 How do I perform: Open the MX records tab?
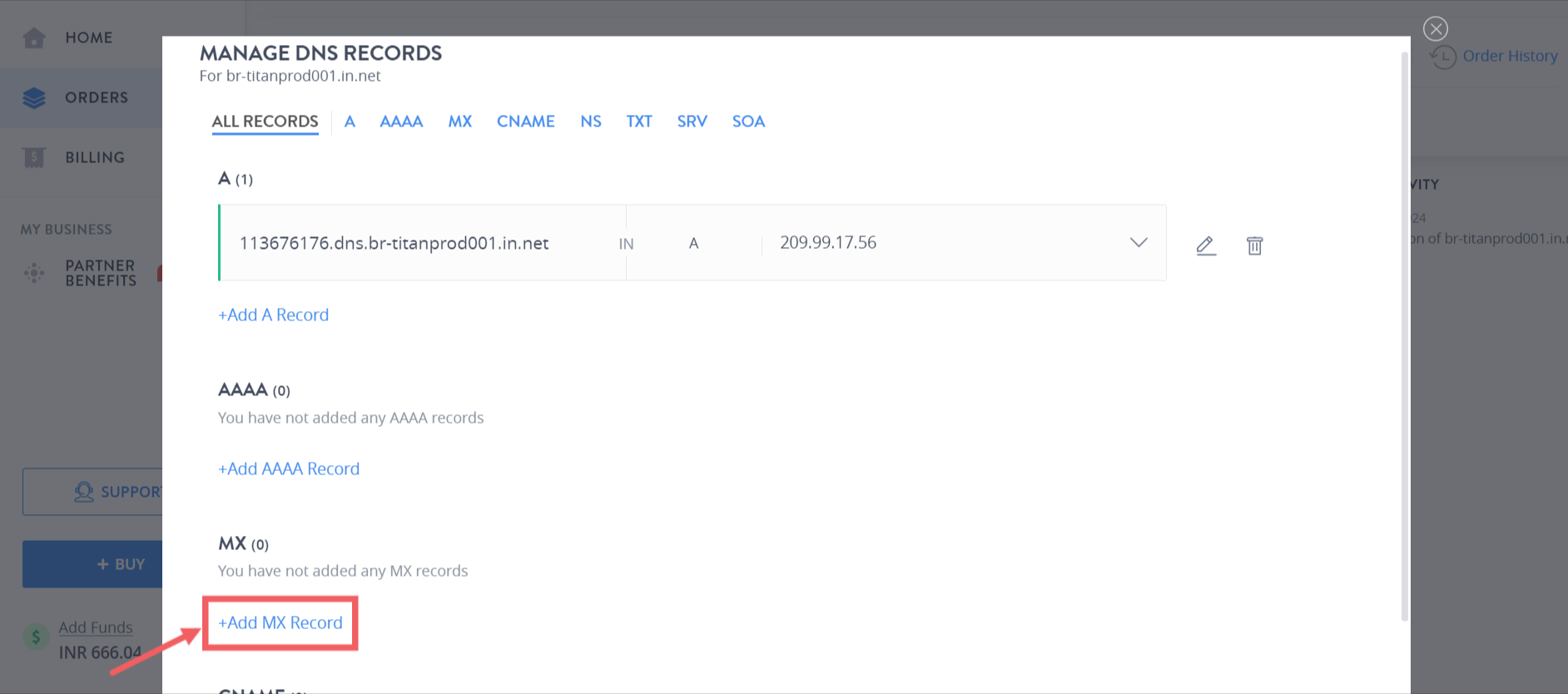click(460, 121)
